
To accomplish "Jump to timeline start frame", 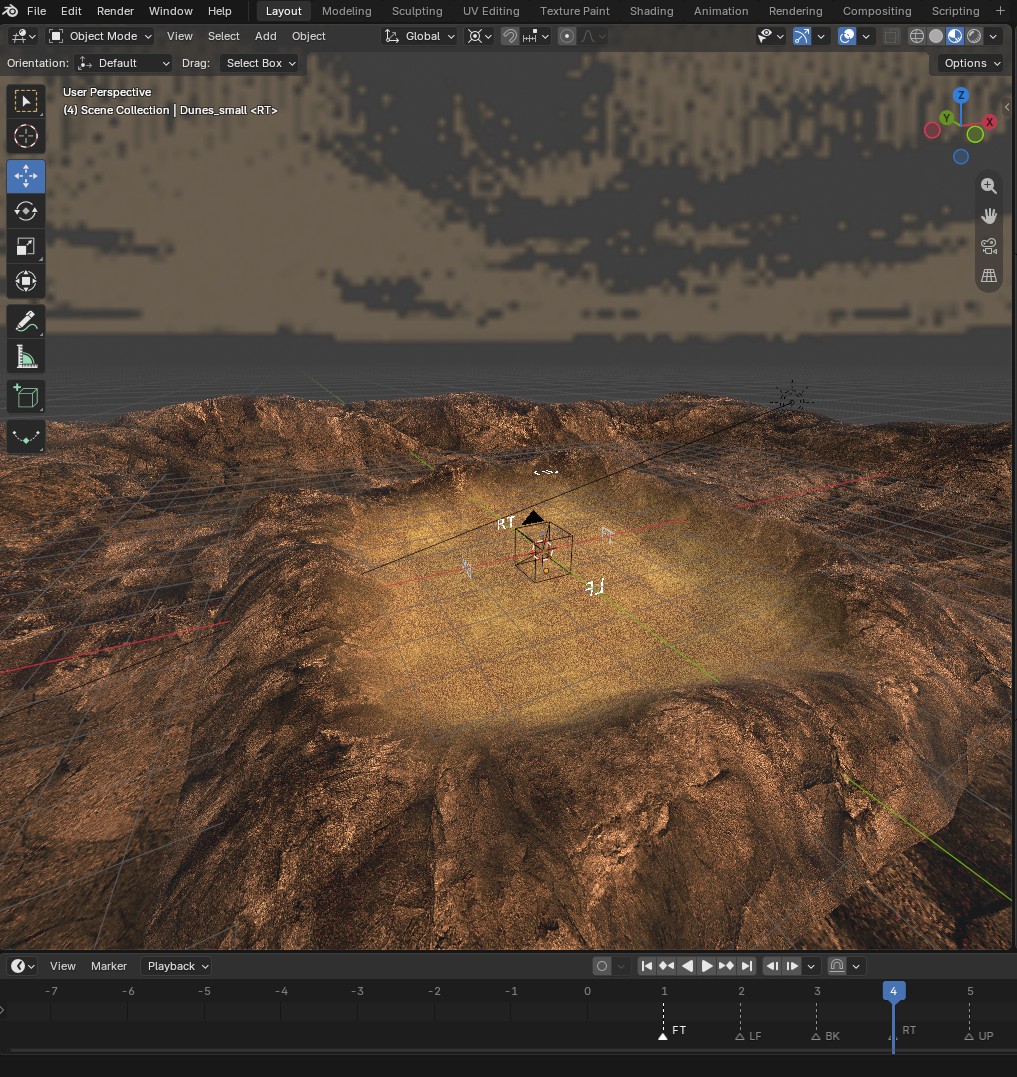I will point(646,966).
